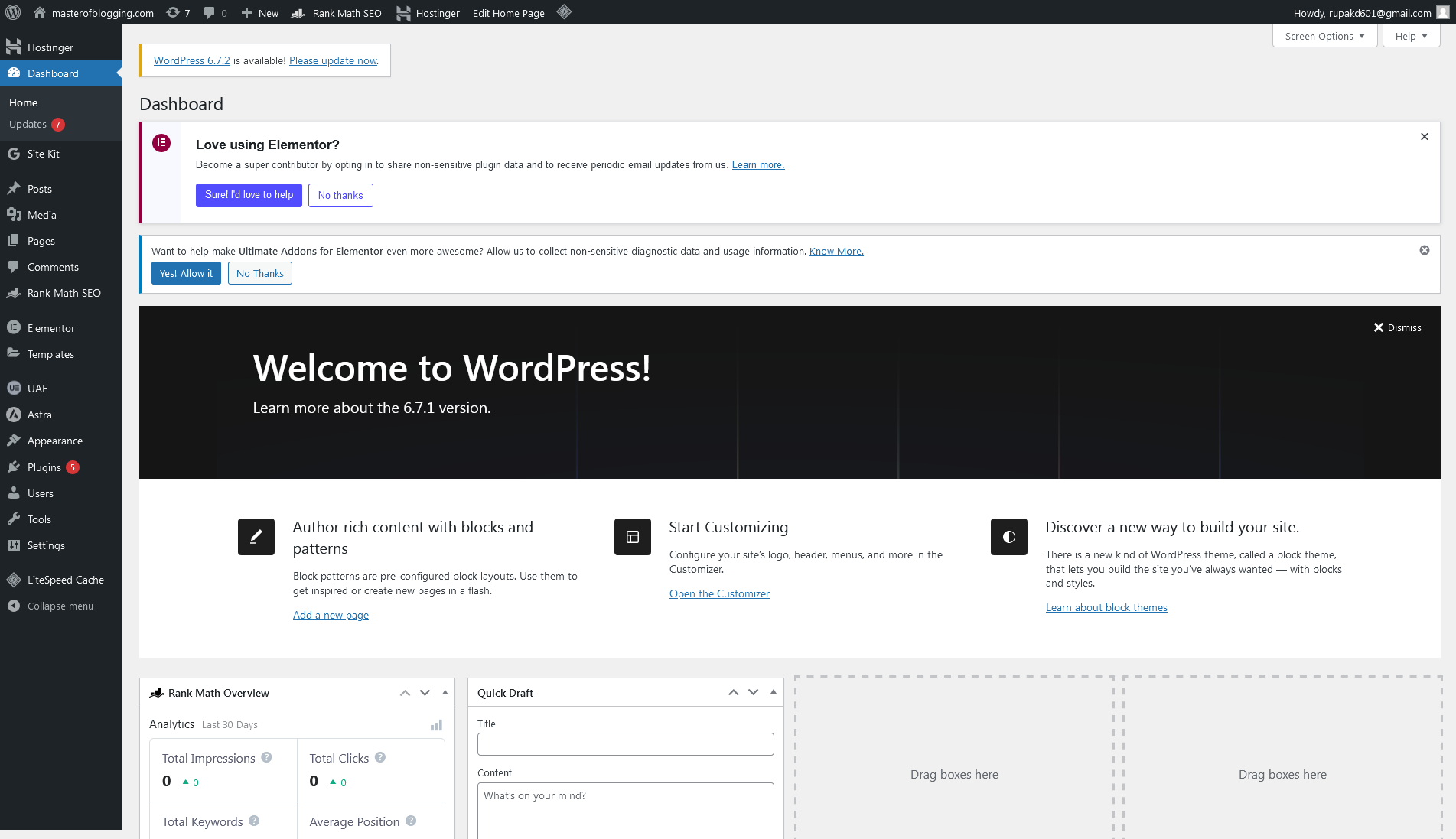The width and height of the screenshot is (1456, 839).
Task: Click the user avatar next to Howdy
Action: click(1442, 12)
